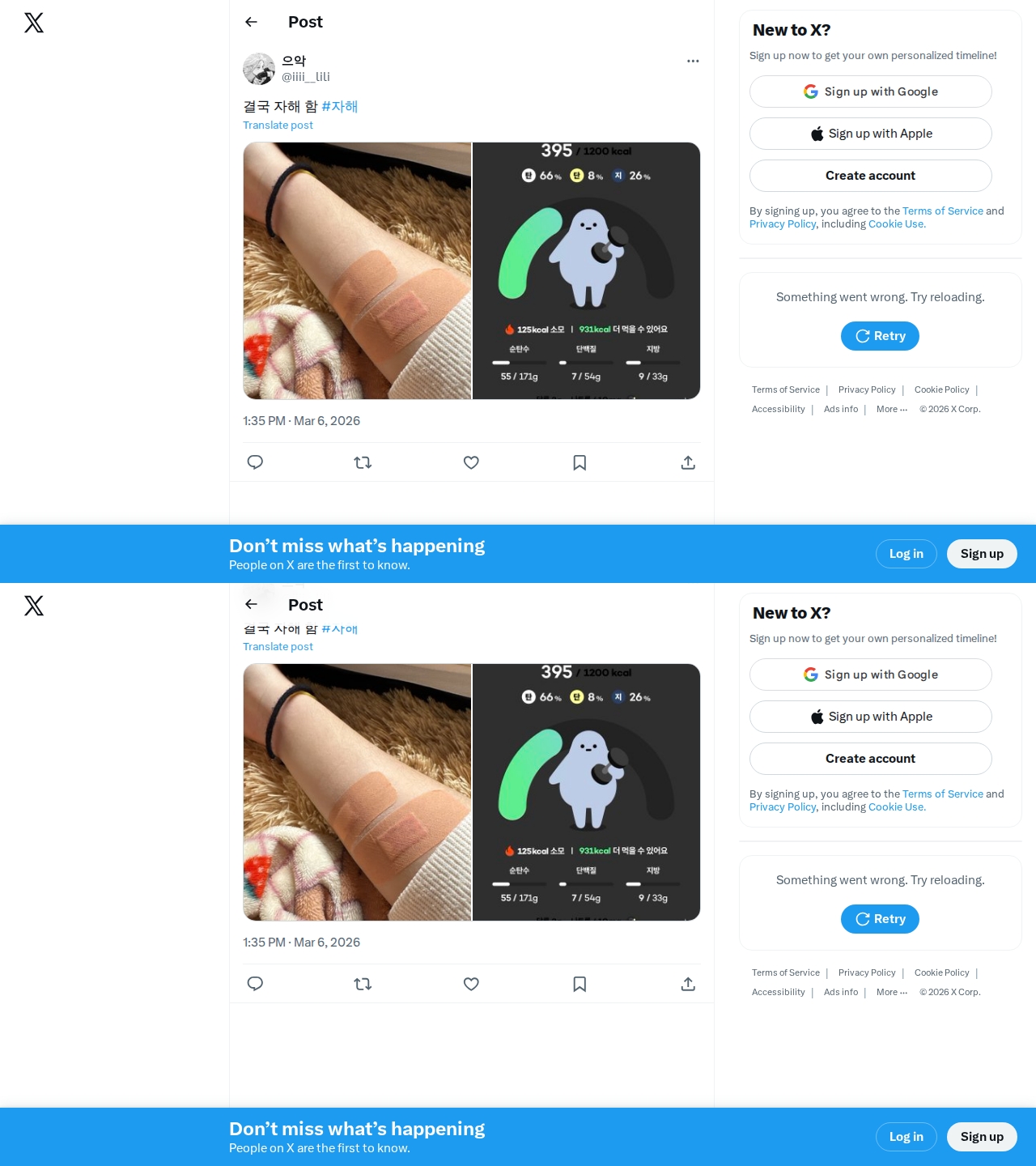Open the nutrition app screenshot in the upper post
Image resolution: width=1036 pixels, height=1166 pixels.
[586, 270]
